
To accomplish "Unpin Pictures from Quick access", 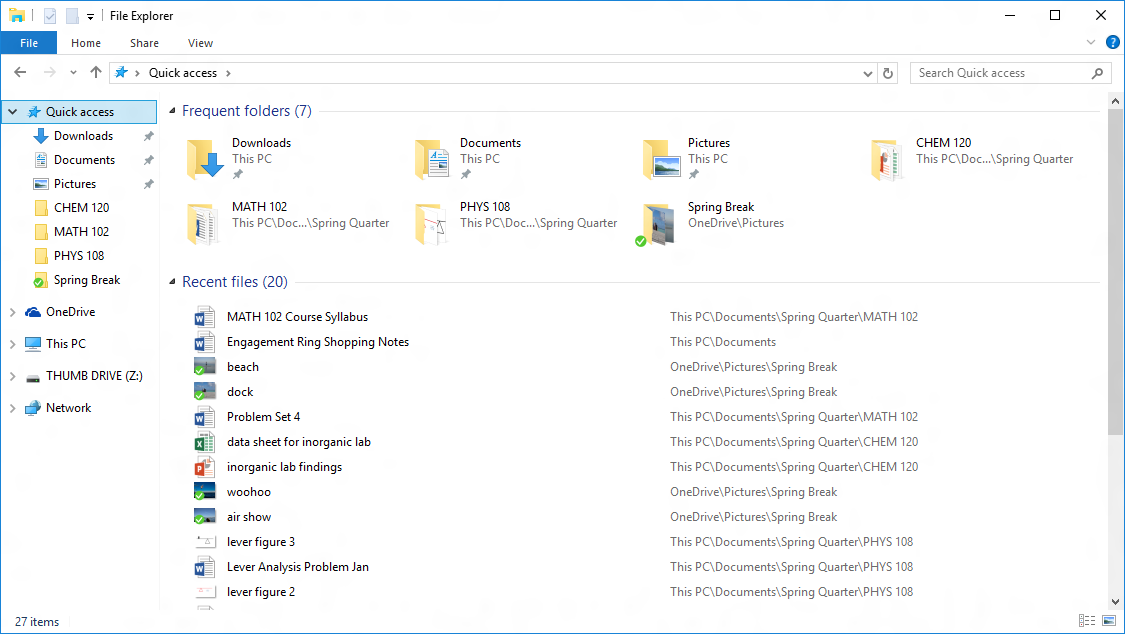I will [x=148, y=183].
